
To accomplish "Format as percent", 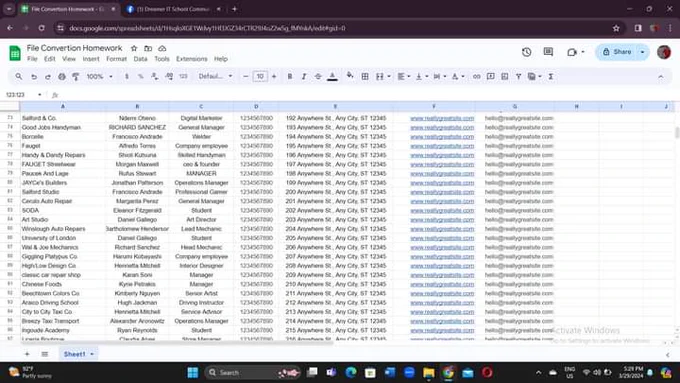I will pos(141,76).
